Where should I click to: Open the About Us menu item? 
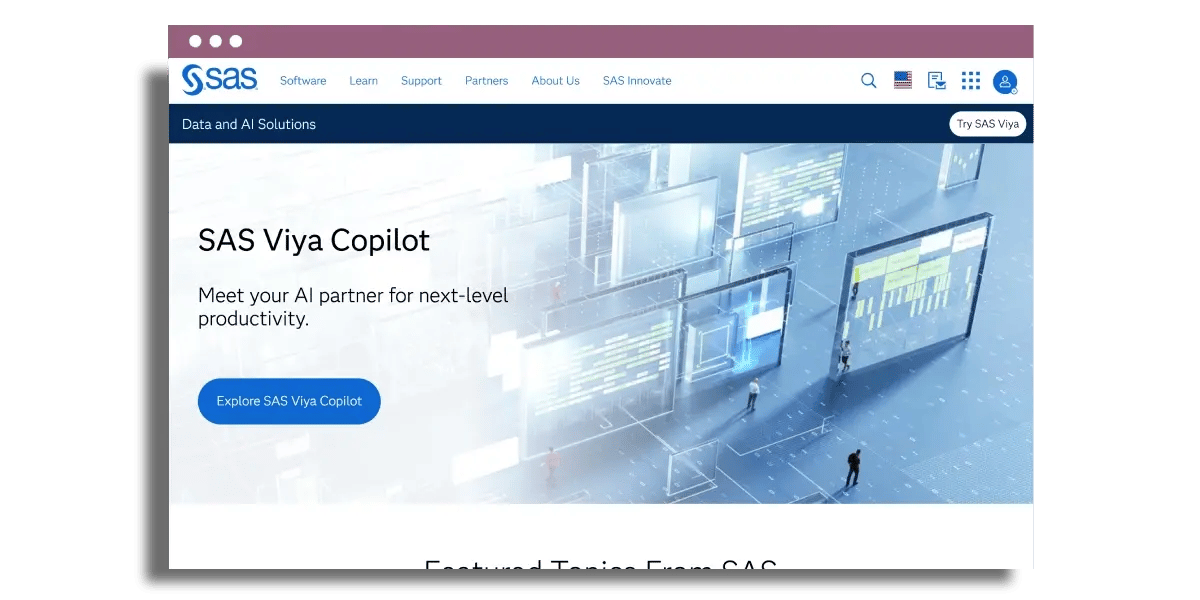555,81
